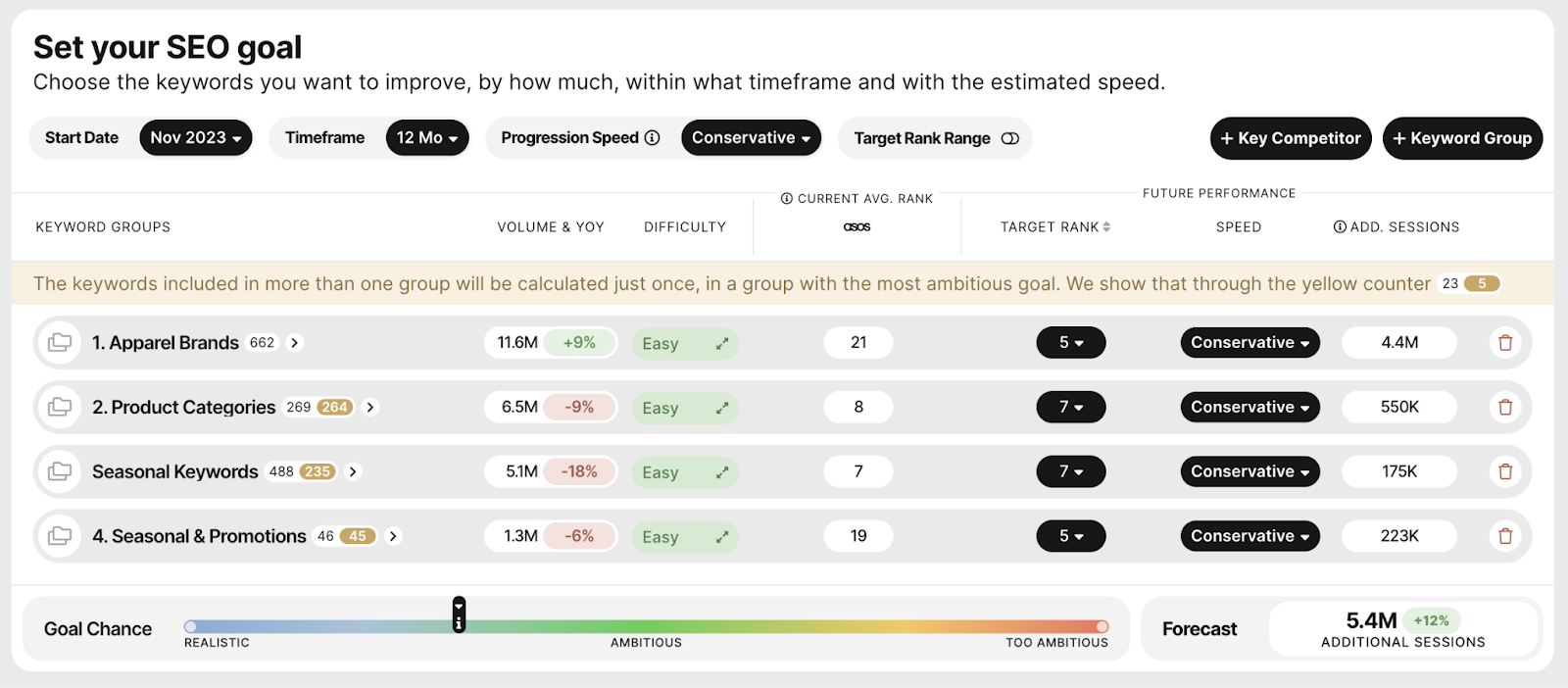Open the Start Date Nov 2023 dropdown
Screen dimensions: 1568x688
coord(196,138)
